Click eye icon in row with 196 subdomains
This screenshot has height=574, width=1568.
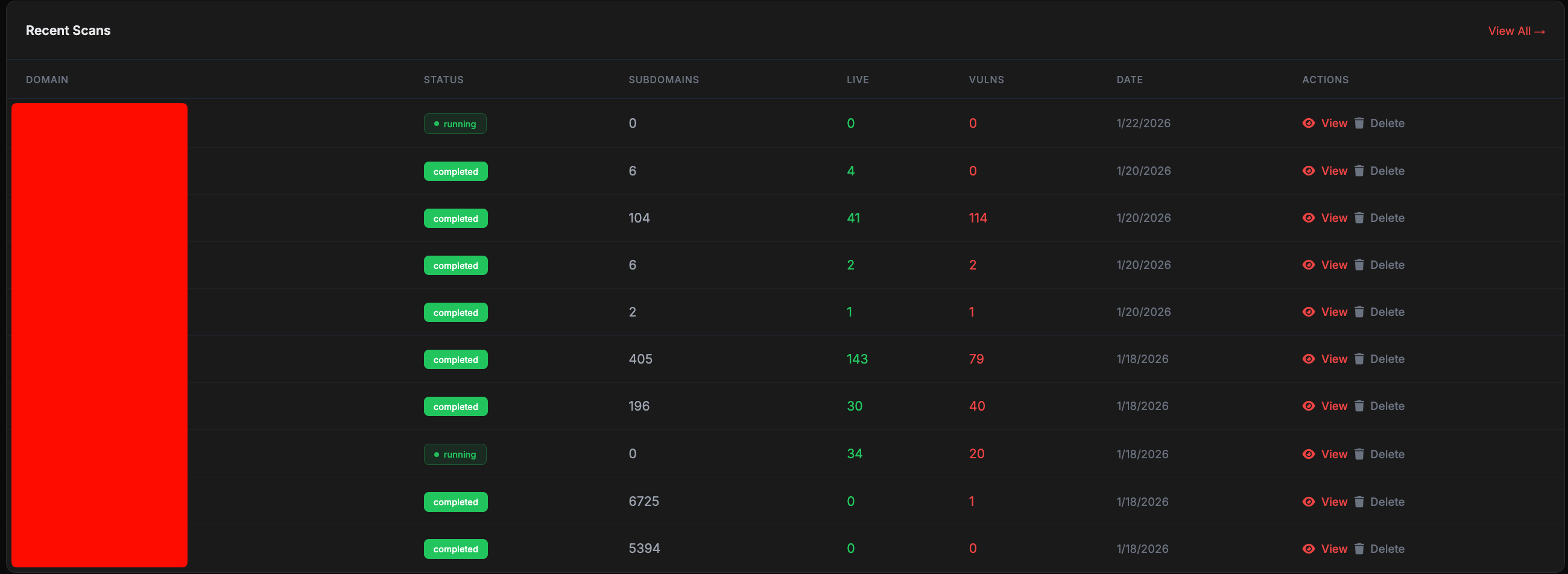pos(1308,406)
